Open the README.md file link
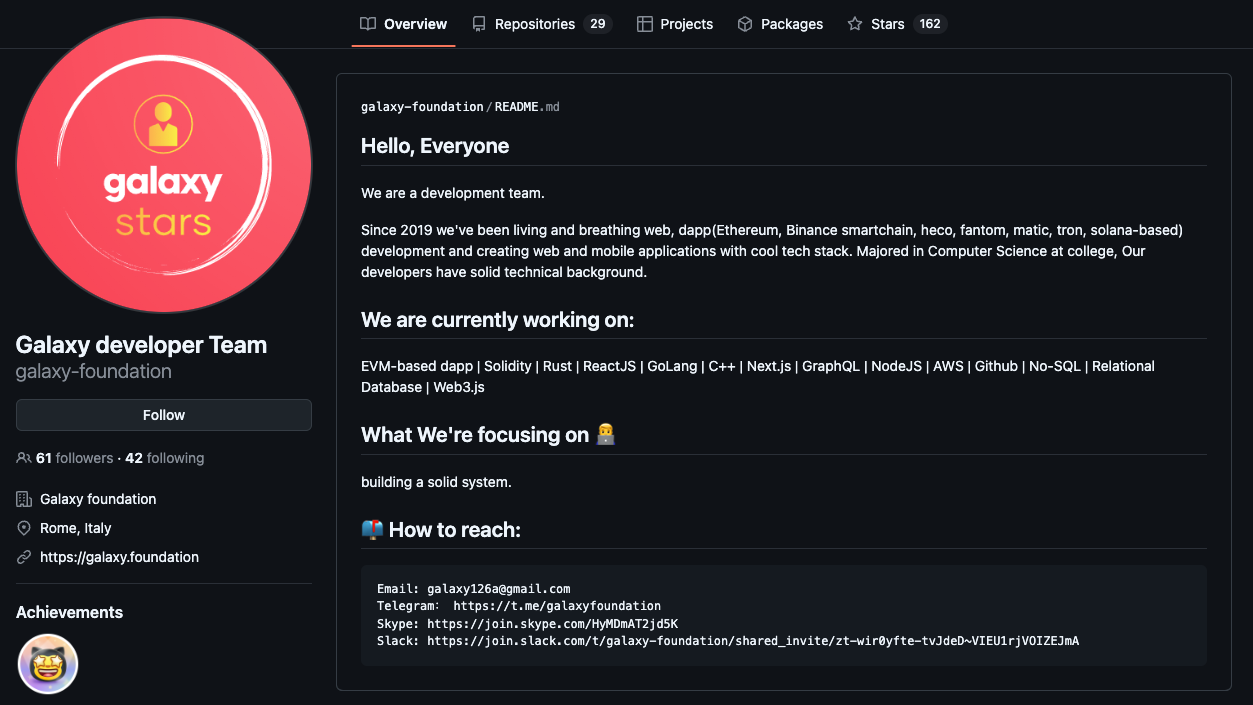This screenshot has width=1253, height=705. (x=526, y=106)
